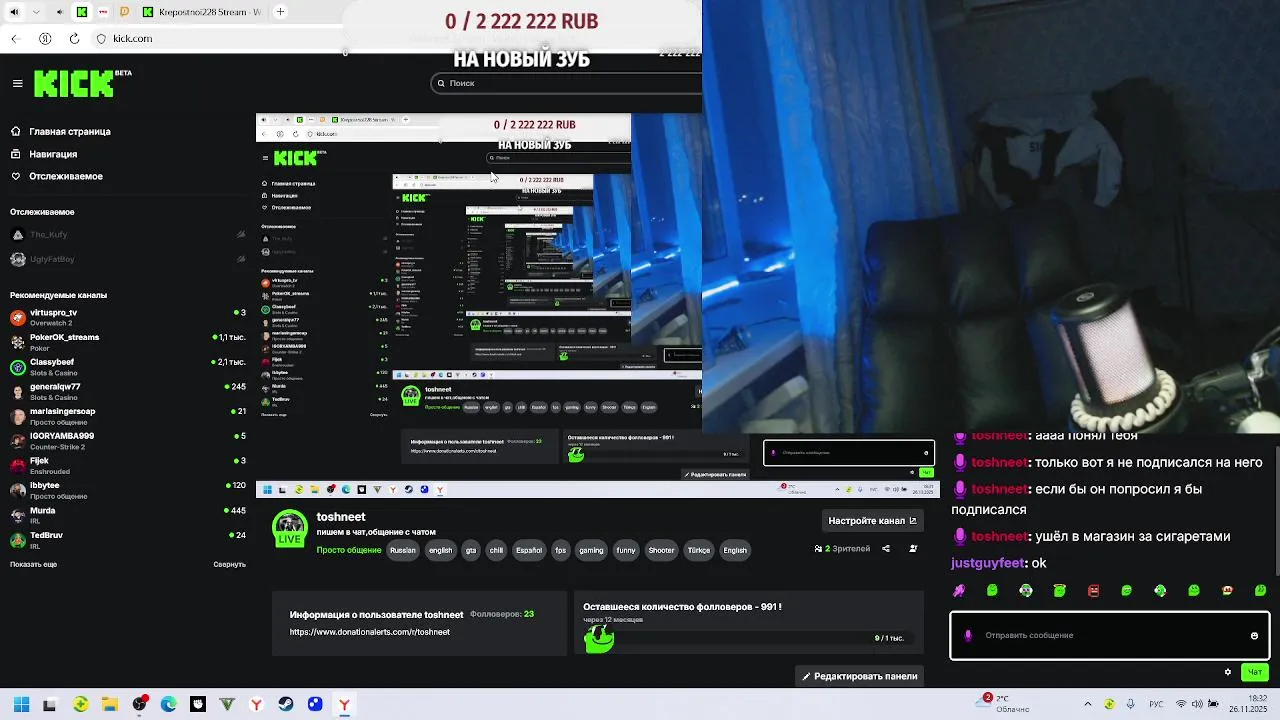Open recommended channel ibbytee
This screenshot has height=720, width=1280.
click(x=128, y=490)
